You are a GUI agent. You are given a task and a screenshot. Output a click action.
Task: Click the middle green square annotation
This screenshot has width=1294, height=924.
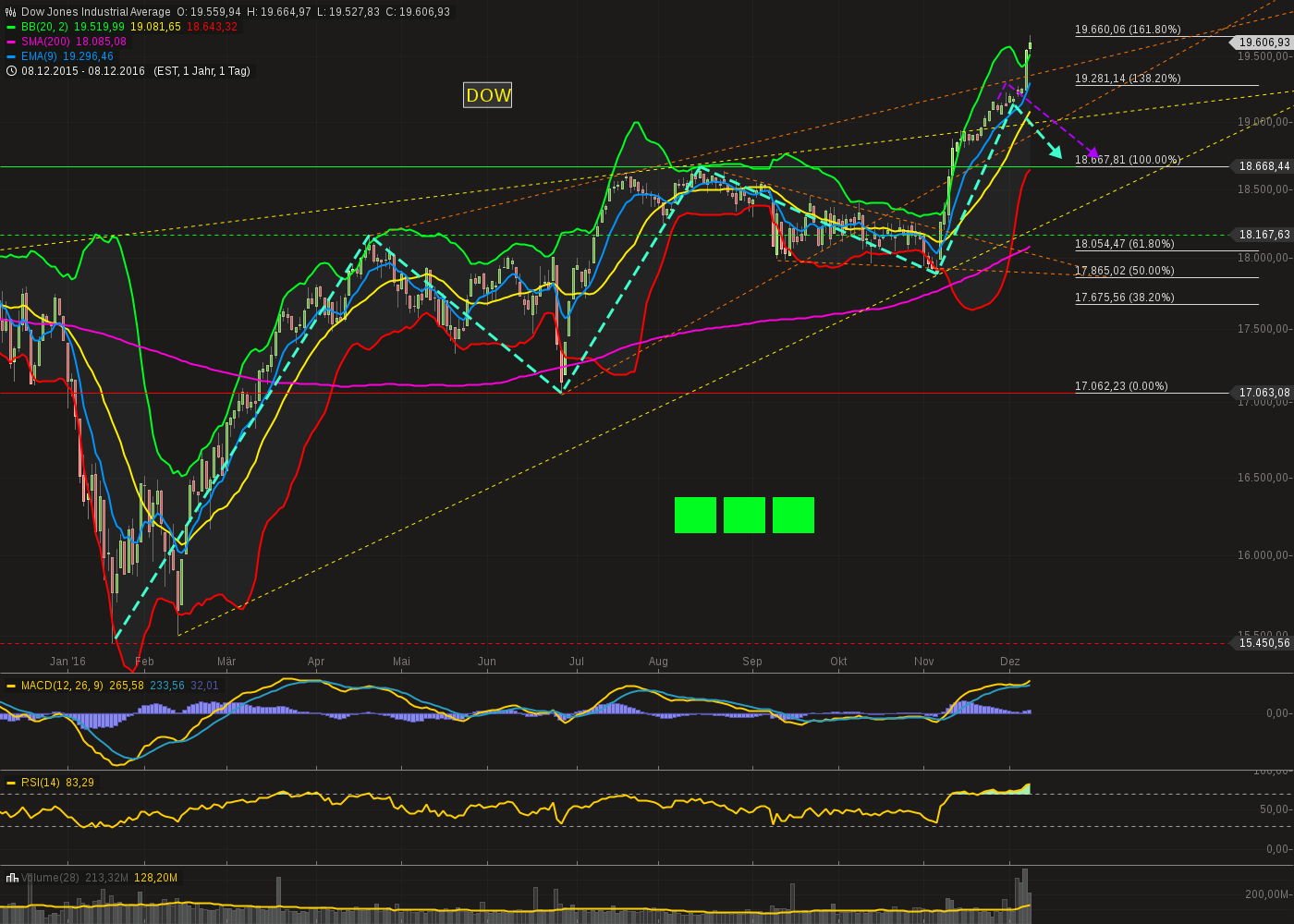[x=744, y=516]
